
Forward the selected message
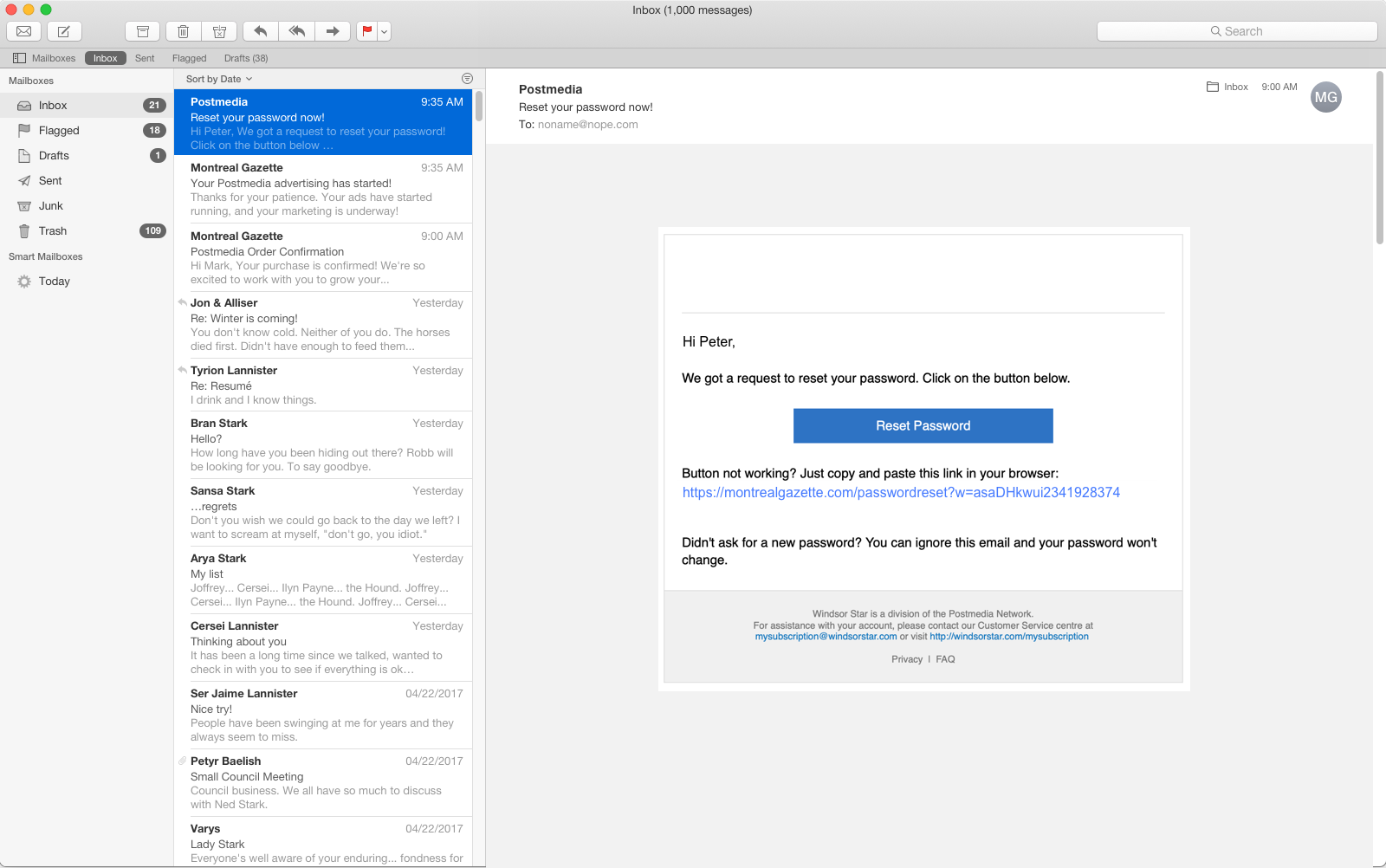(x=333, y=31)
